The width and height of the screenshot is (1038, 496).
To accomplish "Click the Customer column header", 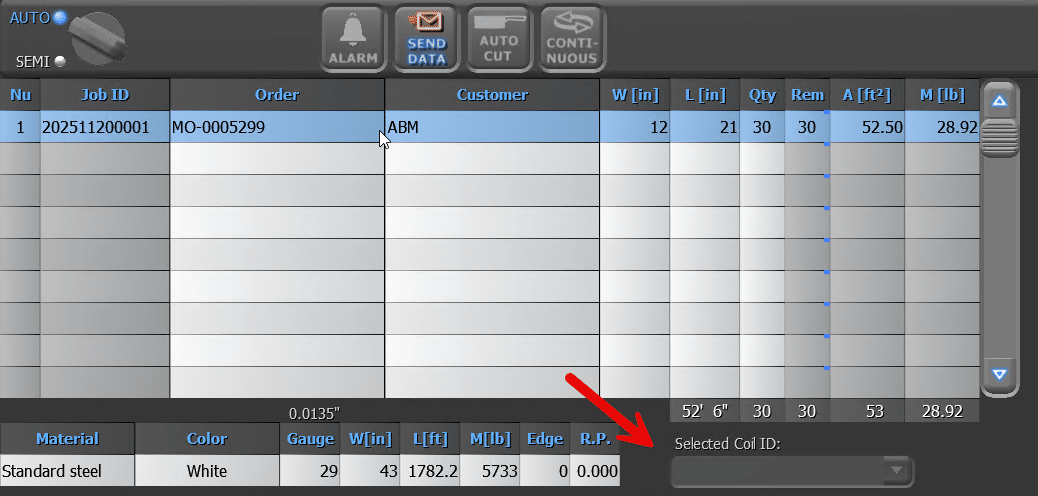I will pos(492,95).
